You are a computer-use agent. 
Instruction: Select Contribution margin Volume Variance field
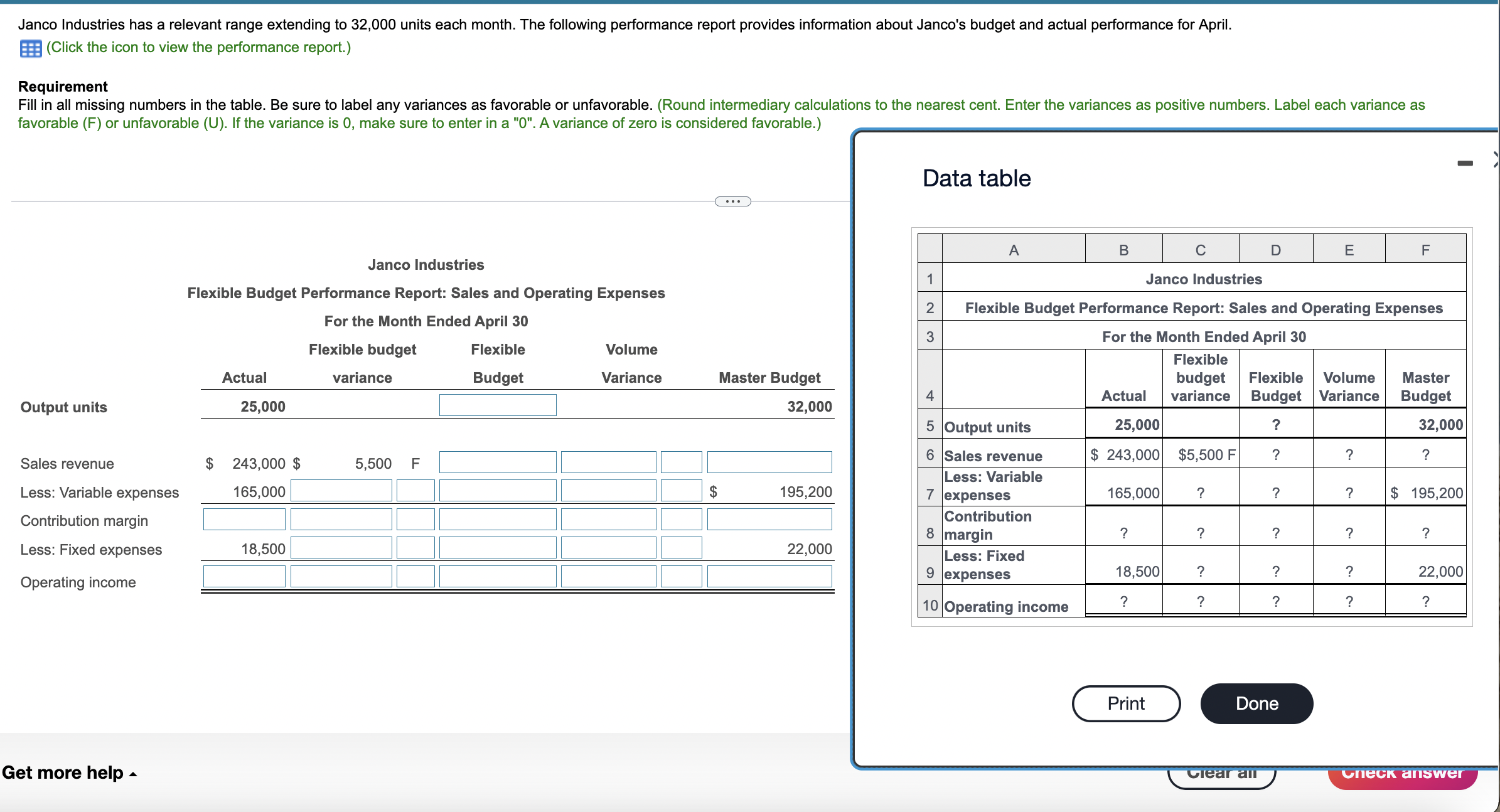pyautogui.click(x=608, y=520)
